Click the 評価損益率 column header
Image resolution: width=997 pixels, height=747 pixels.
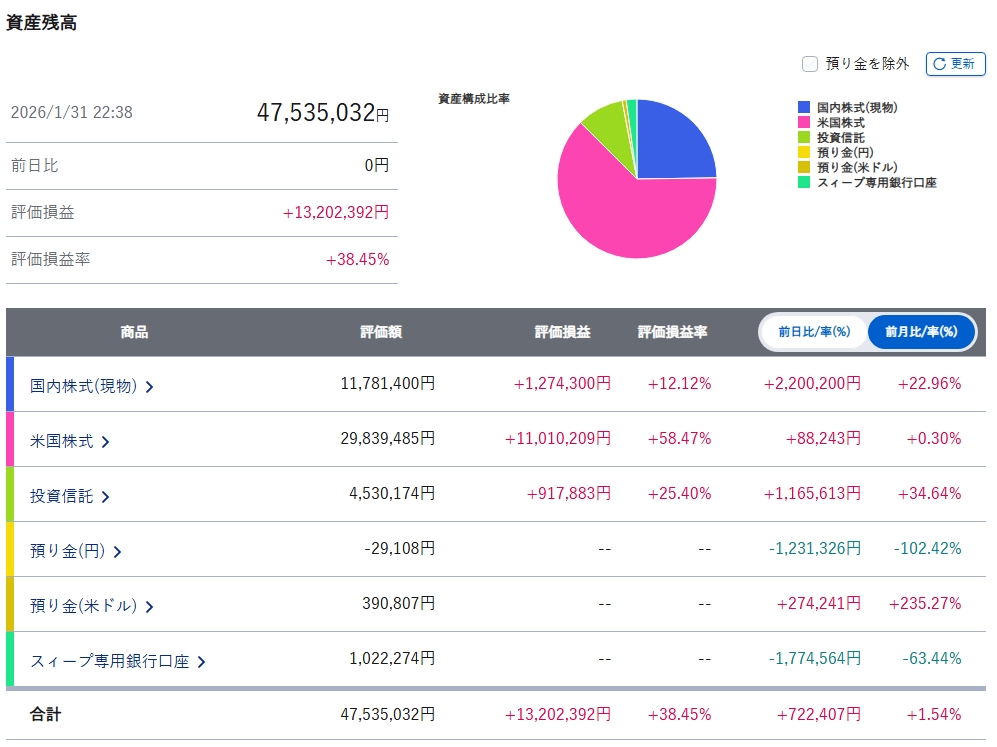[x=672, y=332]
